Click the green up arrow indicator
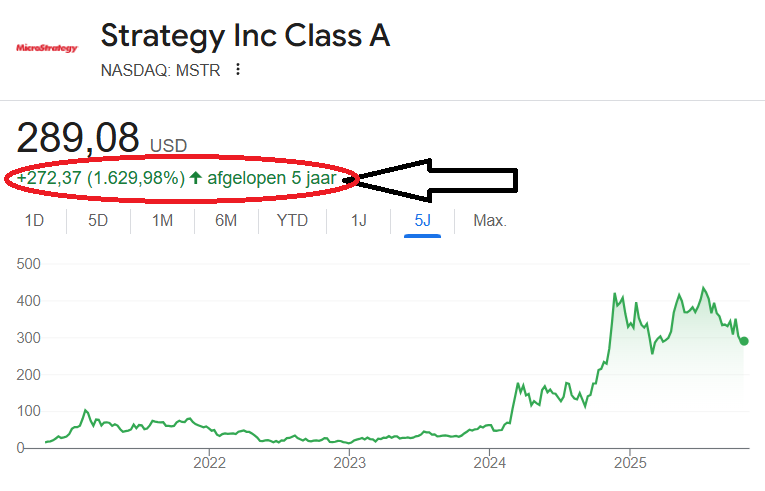The height and width of the screenshot is (491, 765). [195, 179]
